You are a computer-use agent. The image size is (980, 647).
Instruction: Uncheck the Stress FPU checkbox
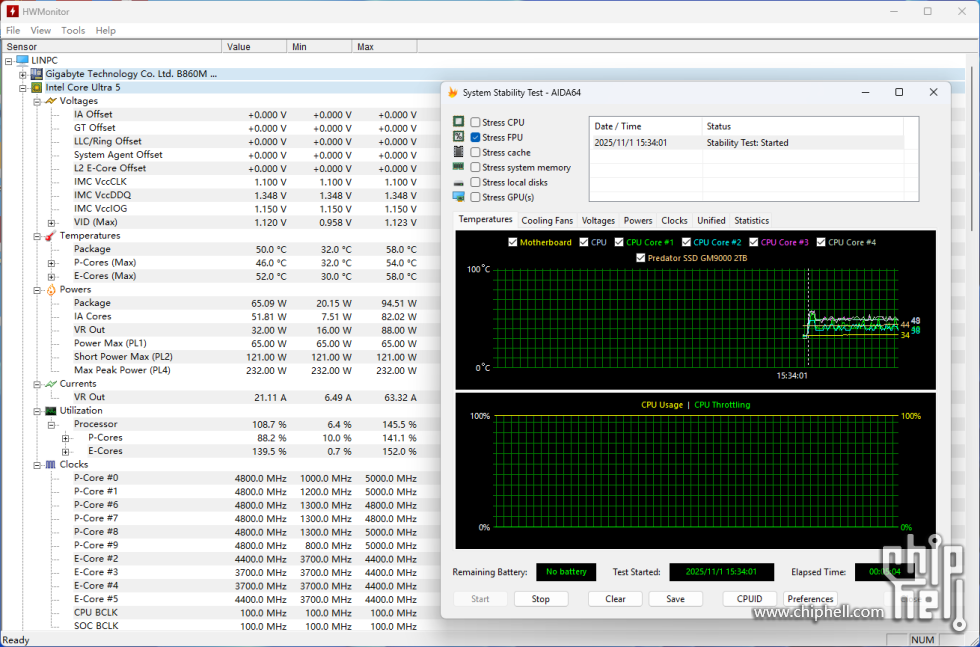475,137
